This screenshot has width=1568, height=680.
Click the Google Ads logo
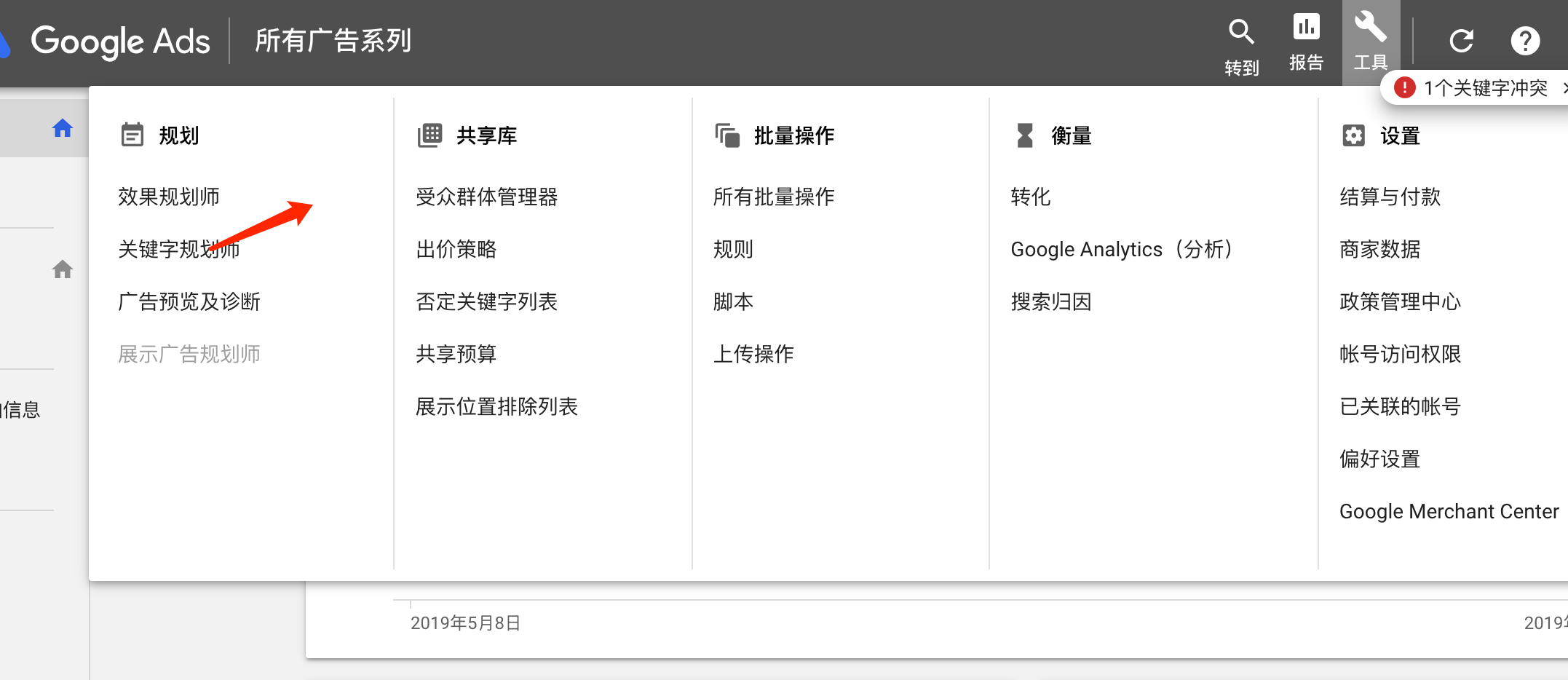click(106, 41)
